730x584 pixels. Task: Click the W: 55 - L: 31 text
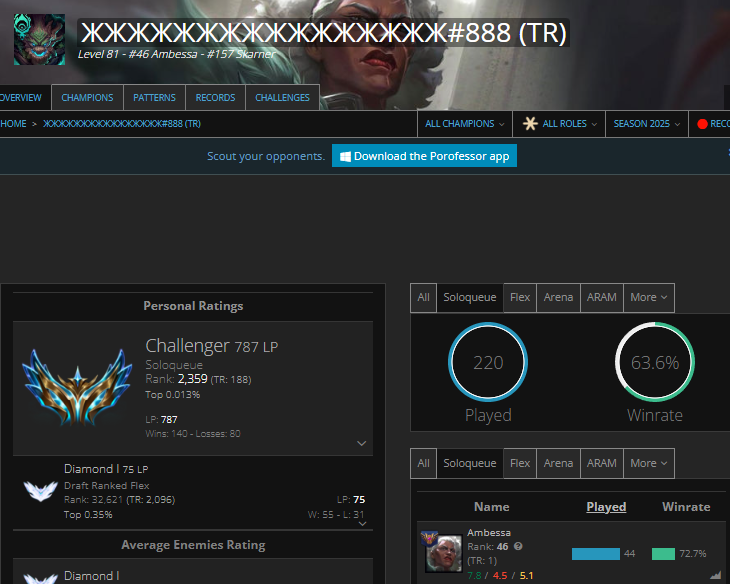pyautogui.click(x=336, y=515)
